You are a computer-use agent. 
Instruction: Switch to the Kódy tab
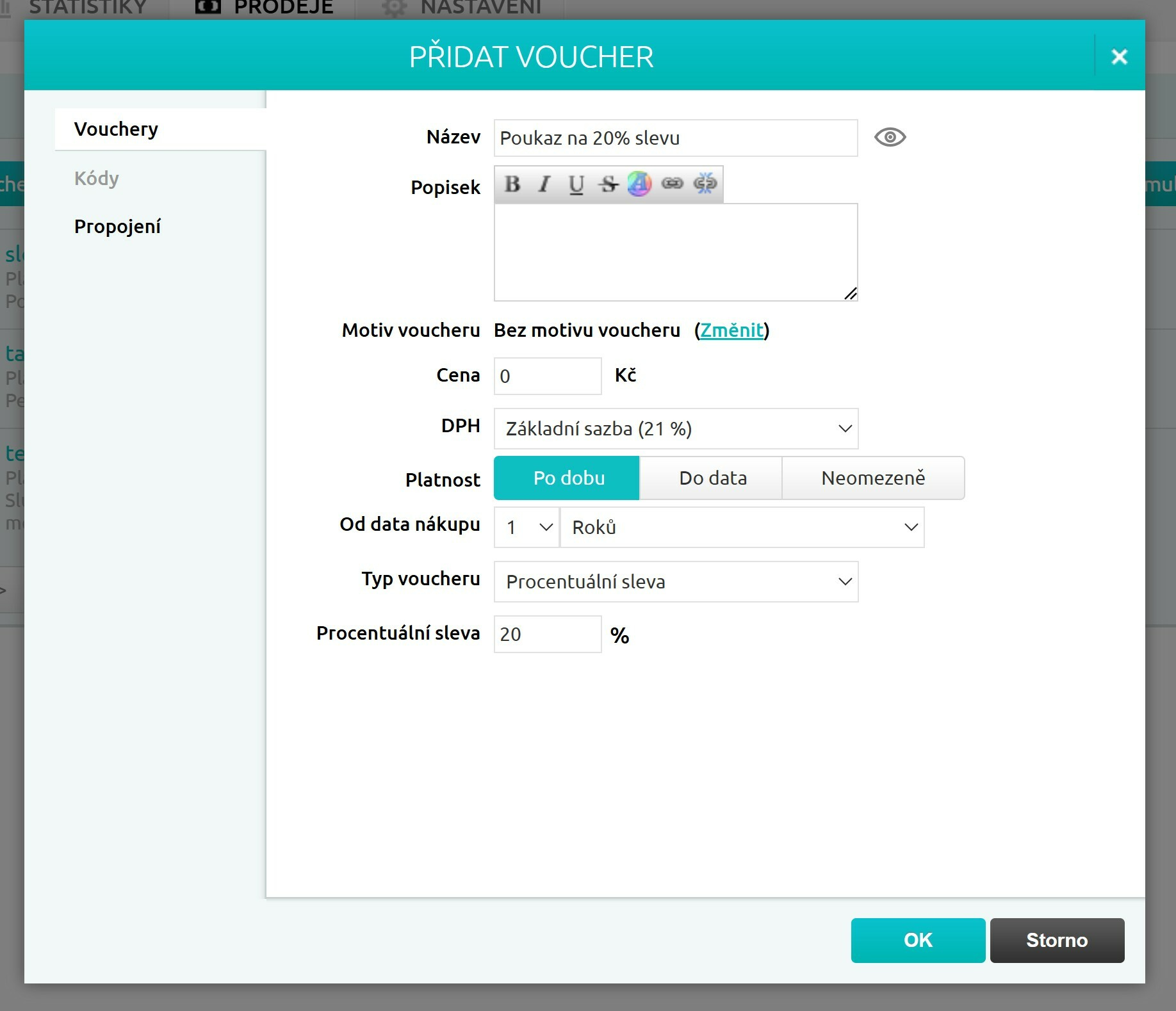click(x=95, y=178)
